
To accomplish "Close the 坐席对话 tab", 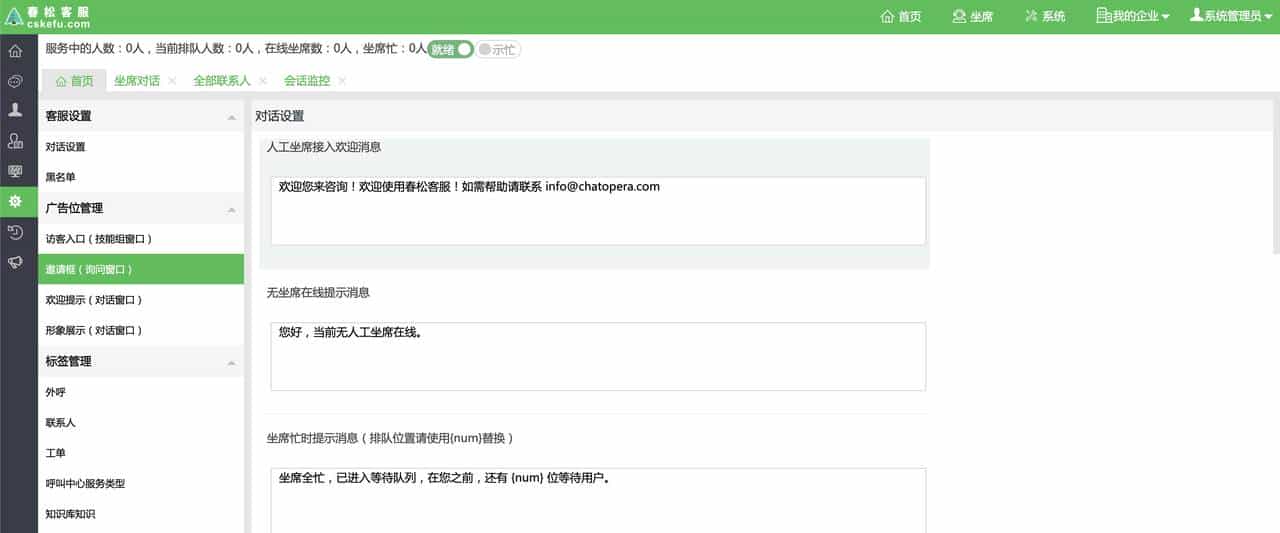I will tap(172, 81).
